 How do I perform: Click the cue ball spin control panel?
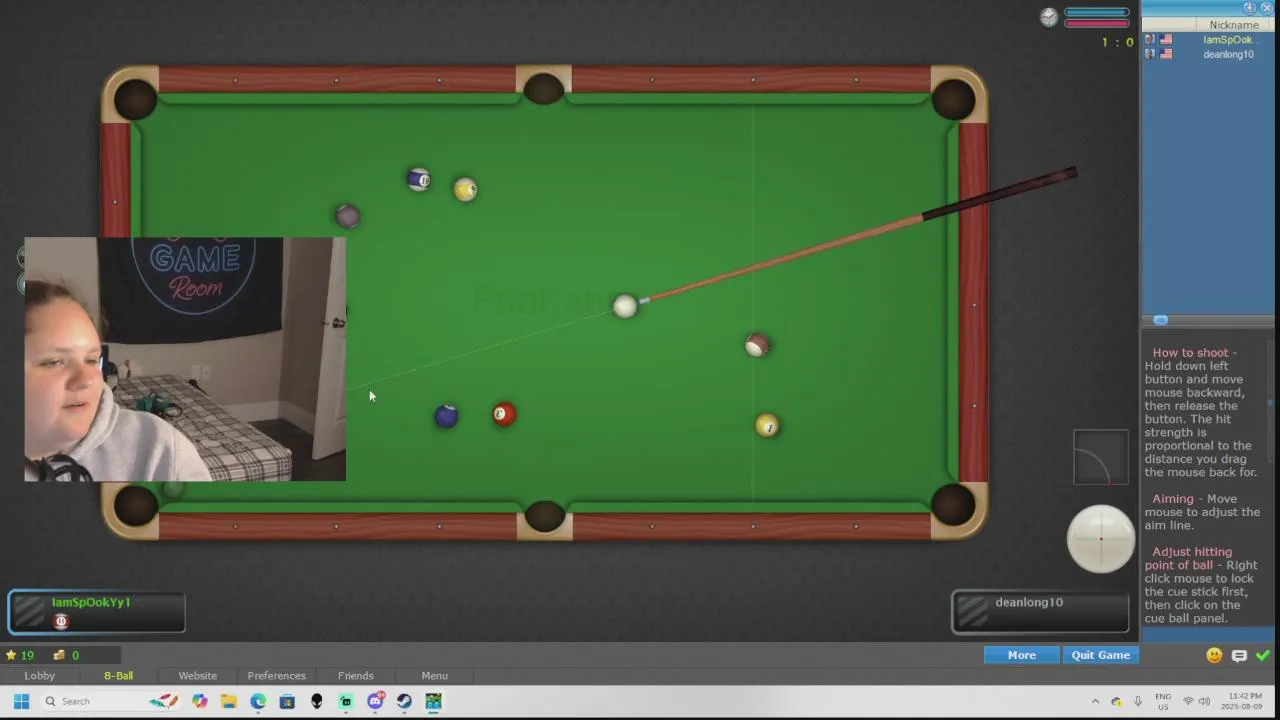(x=1101, y=538)
